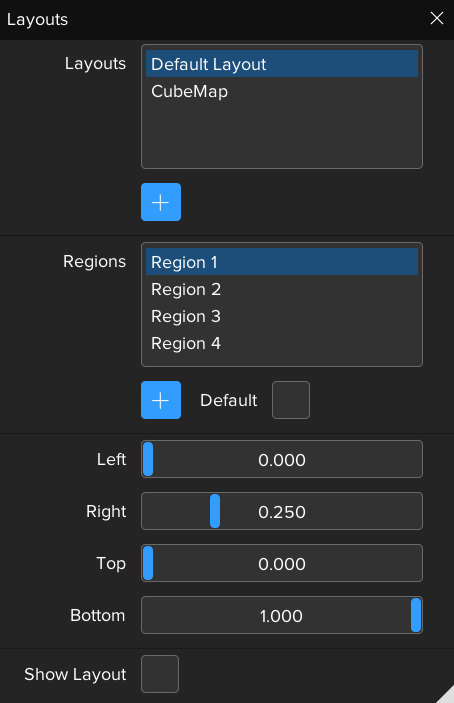The width and height of the screenshot is (454, 703).
Task: Click the Right value 0.250
Action: (x=282, y=512)
